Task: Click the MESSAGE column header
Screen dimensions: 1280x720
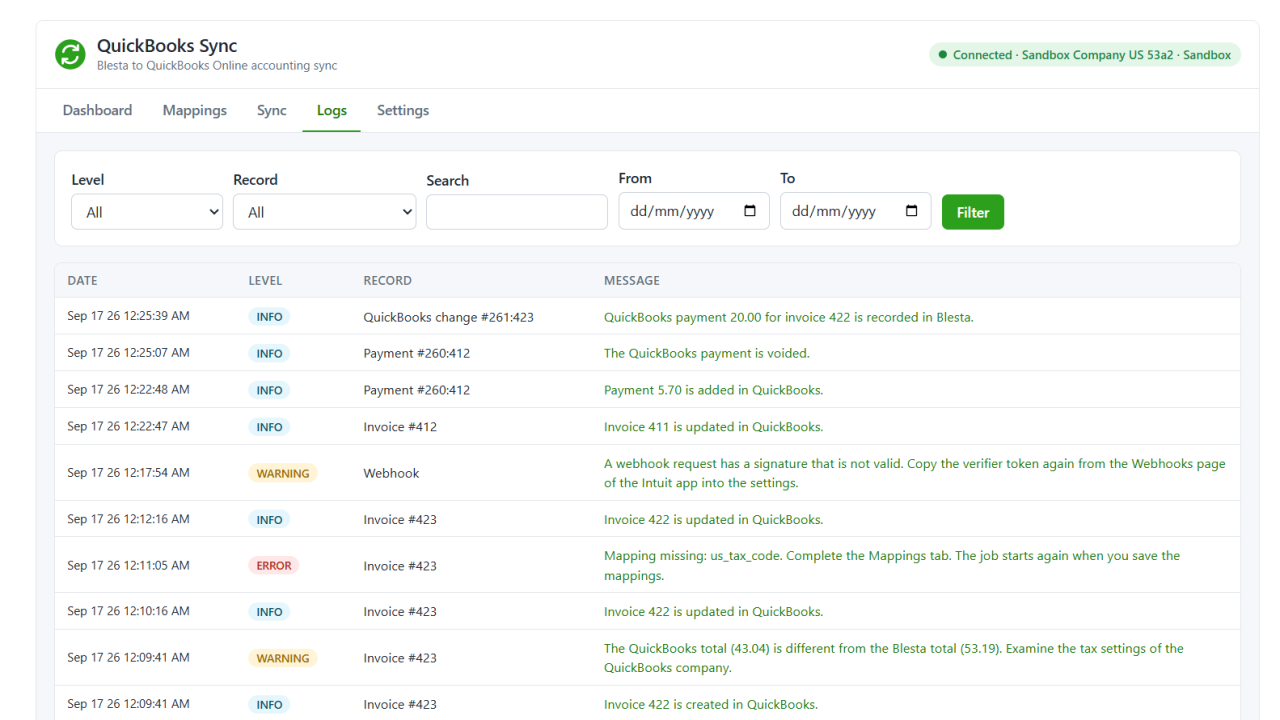Action: 632,281
